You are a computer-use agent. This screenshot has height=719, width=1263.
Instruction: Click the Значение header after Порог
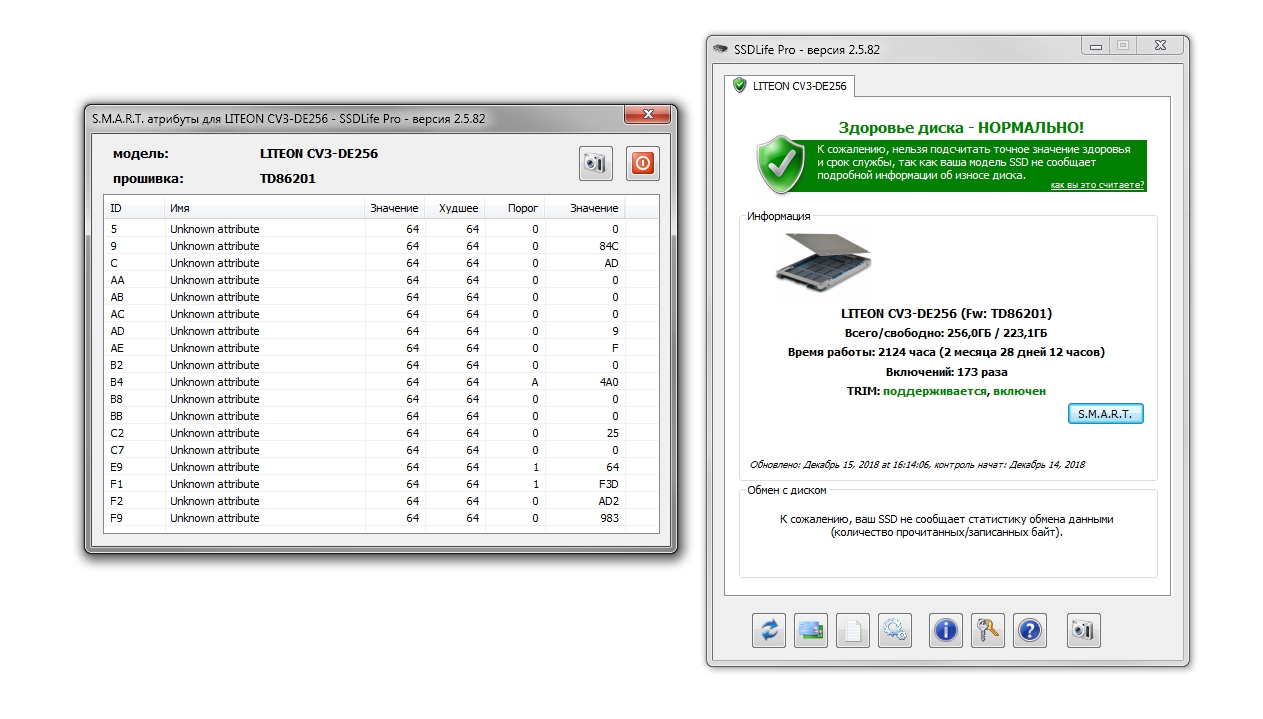[584, 208]
